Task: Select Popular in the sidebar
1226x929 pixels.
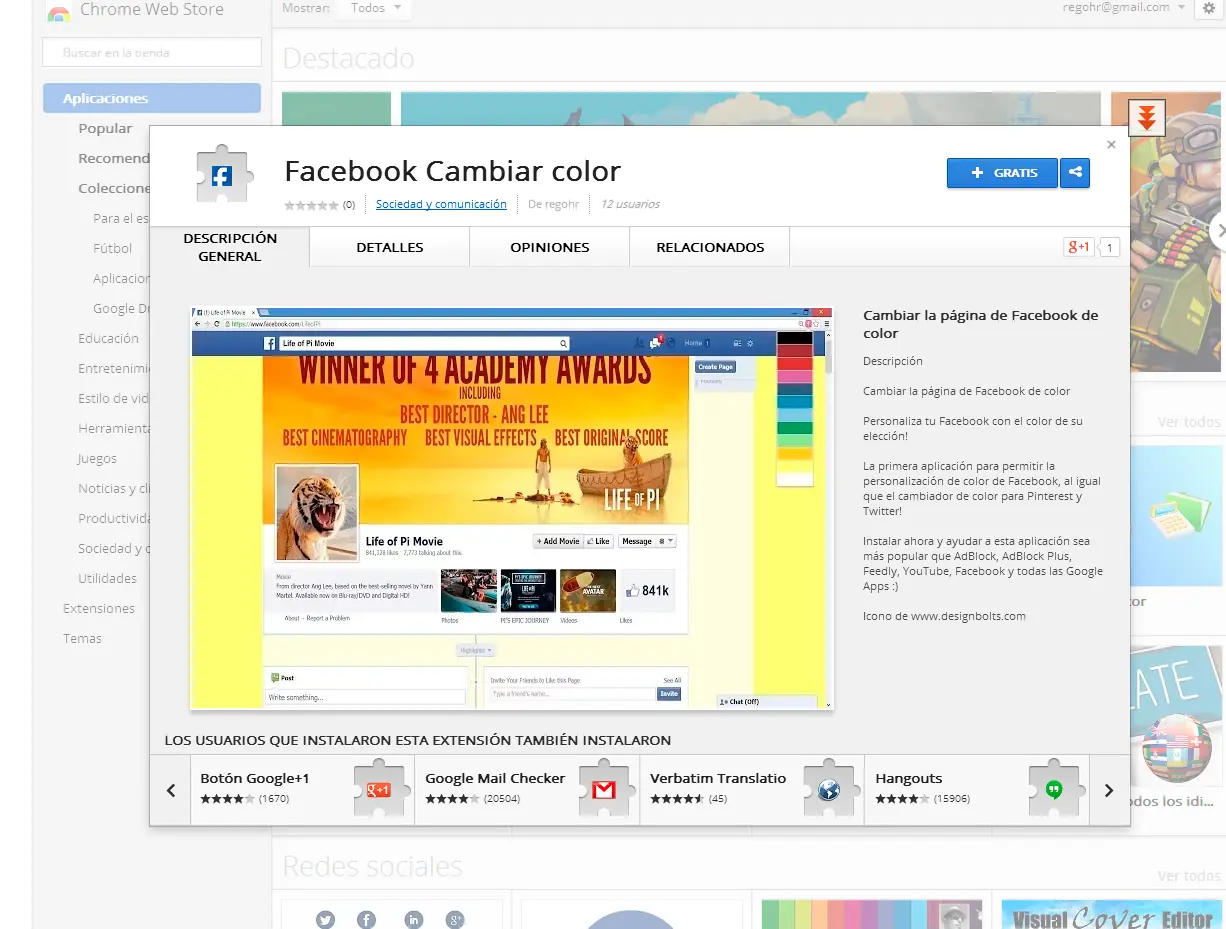Action: 105,128
